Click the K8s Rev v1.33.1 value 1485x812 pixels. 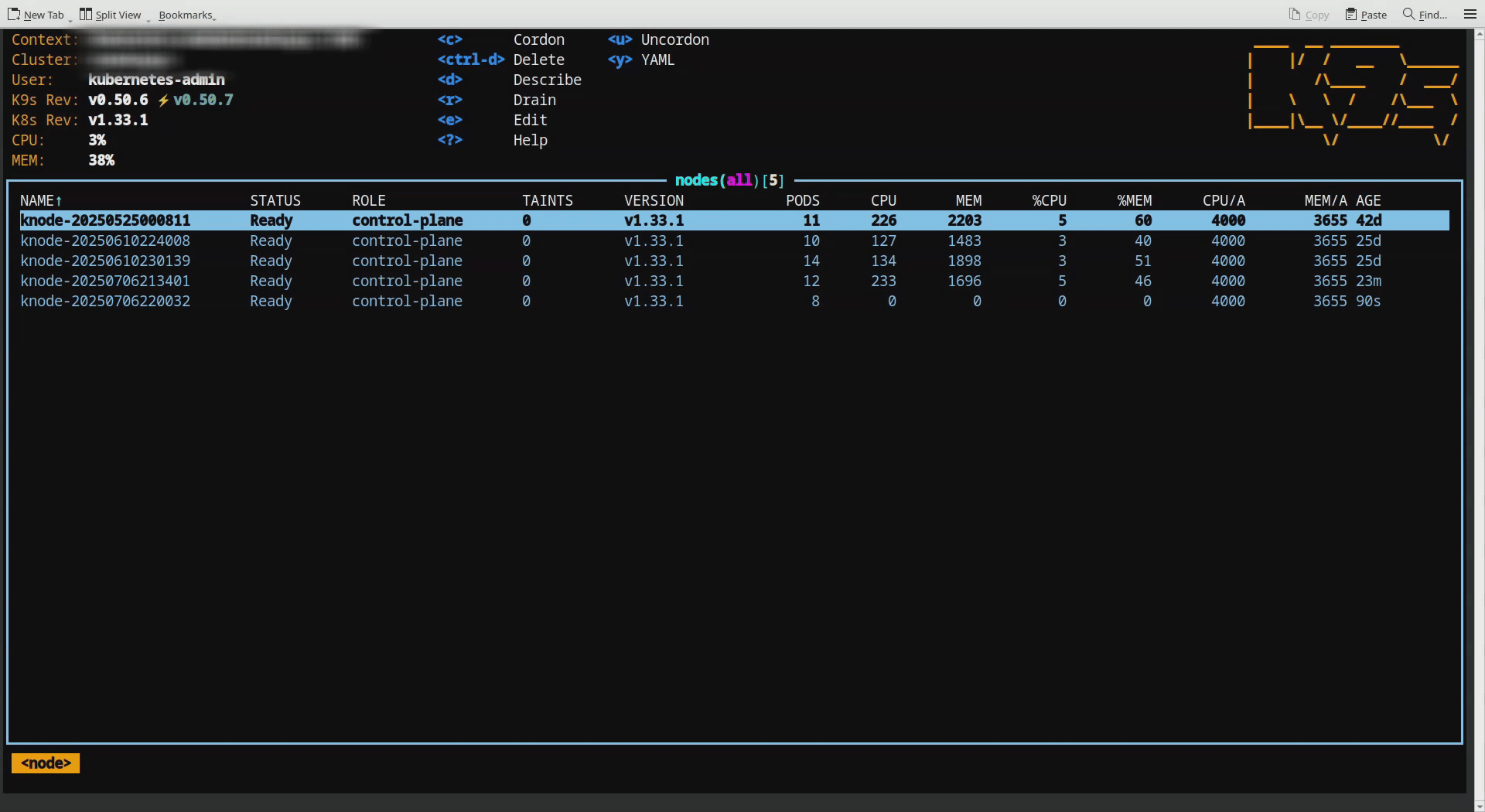118,120
